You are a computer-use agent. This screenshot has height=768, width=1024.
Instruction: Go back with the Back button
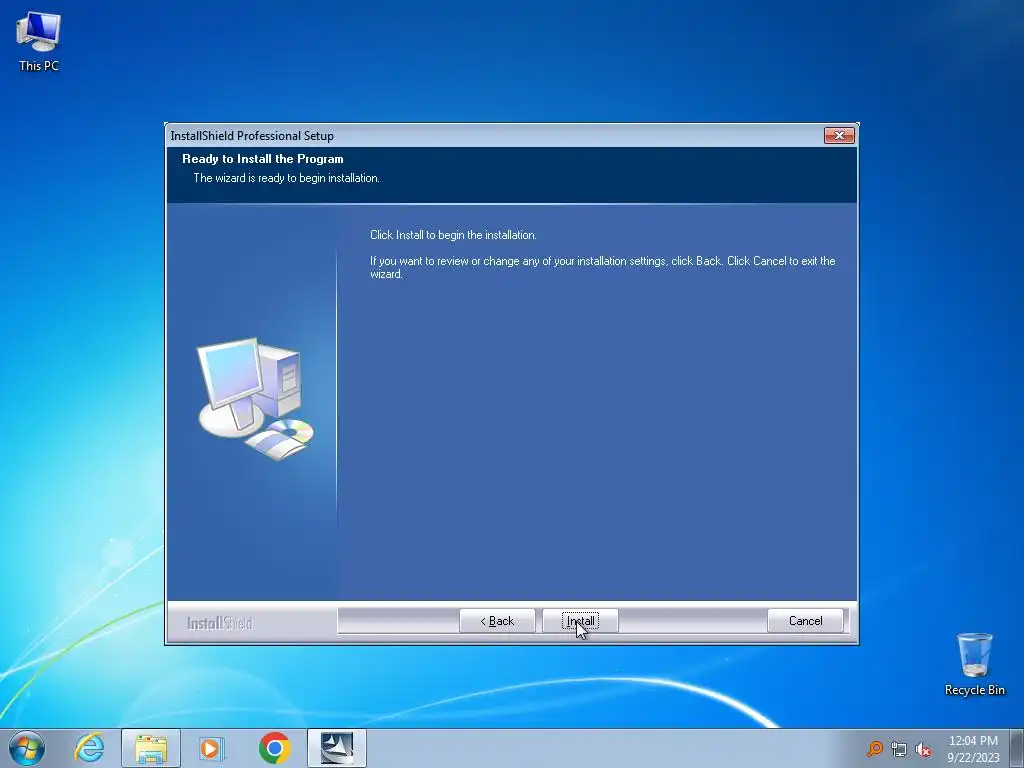pyautogui.click(x=497, y=620)
